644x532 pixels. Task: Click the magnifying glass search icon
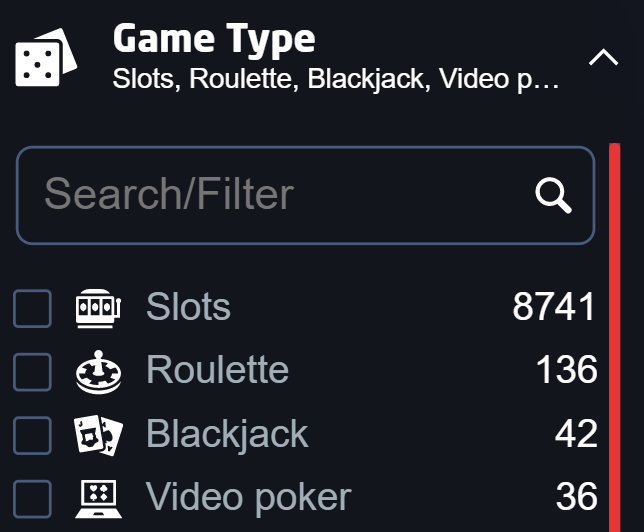553,196
